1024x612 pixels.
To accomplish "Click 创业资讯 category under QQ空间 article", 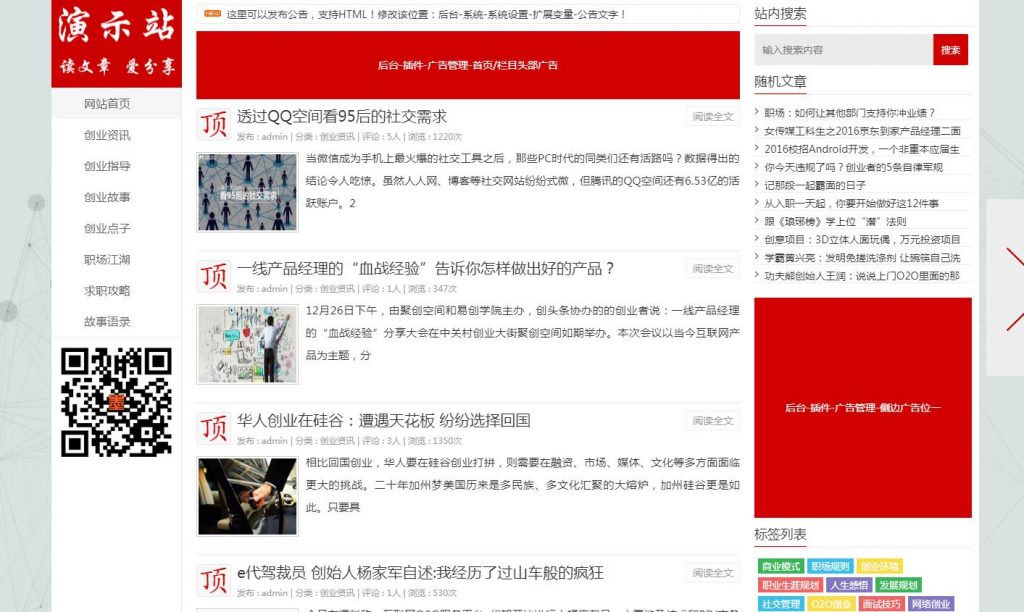I will [x=337, y=137].
